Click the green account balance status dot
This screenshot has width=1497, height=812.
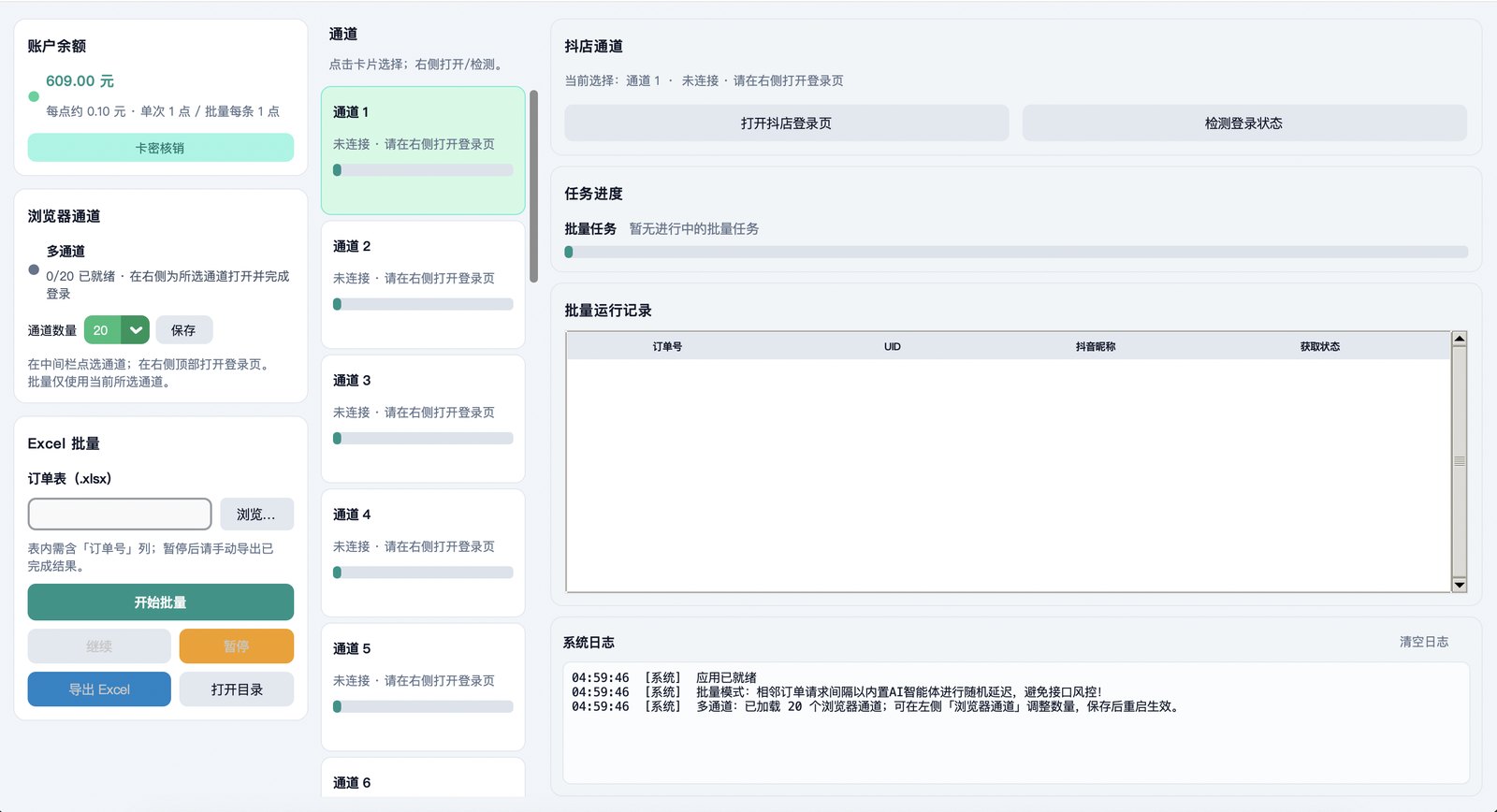34,96
